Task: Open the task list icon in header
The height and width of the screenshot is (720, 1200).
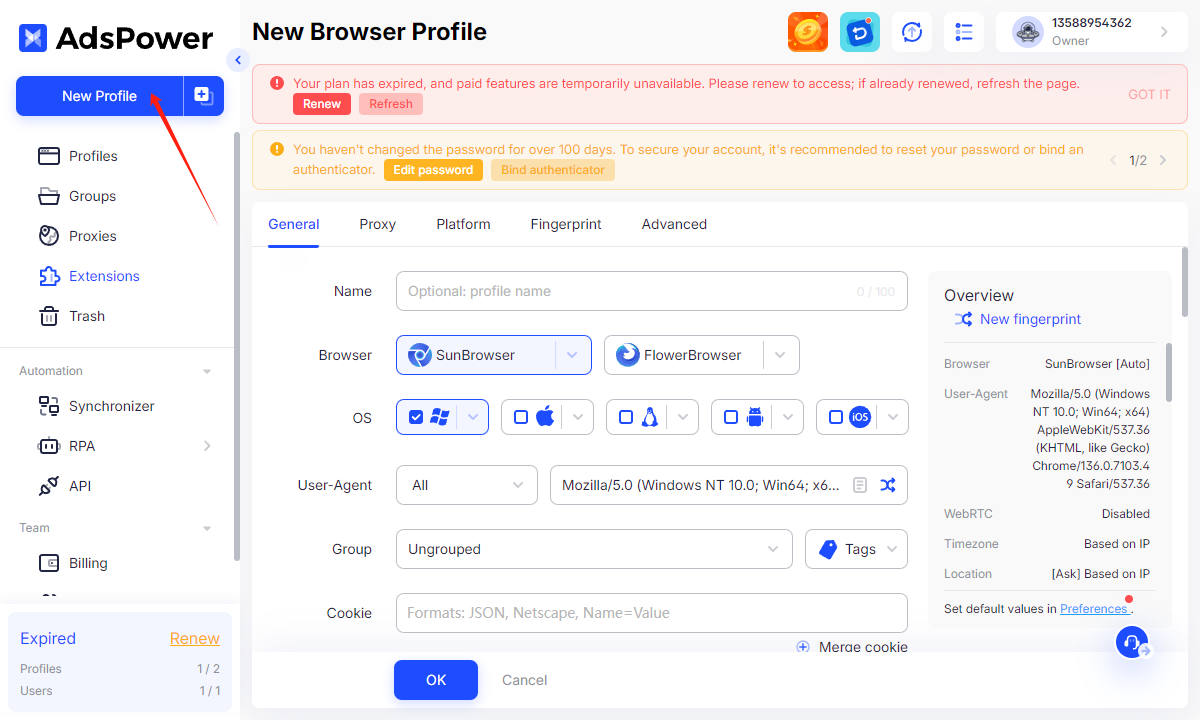Action: click(x=964, y=32)
